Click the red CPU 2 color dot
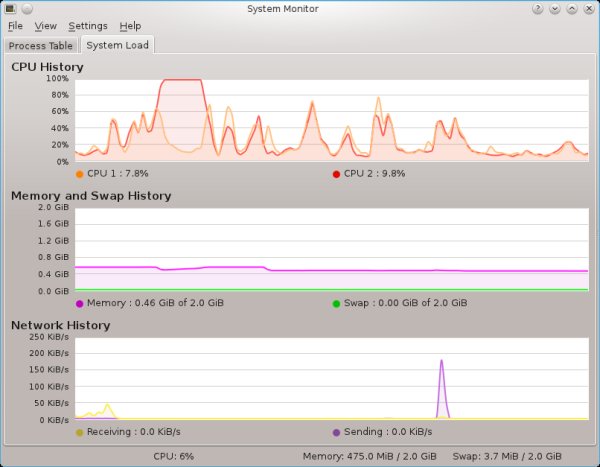The image size is (600, 467). (x=336, y=174)
